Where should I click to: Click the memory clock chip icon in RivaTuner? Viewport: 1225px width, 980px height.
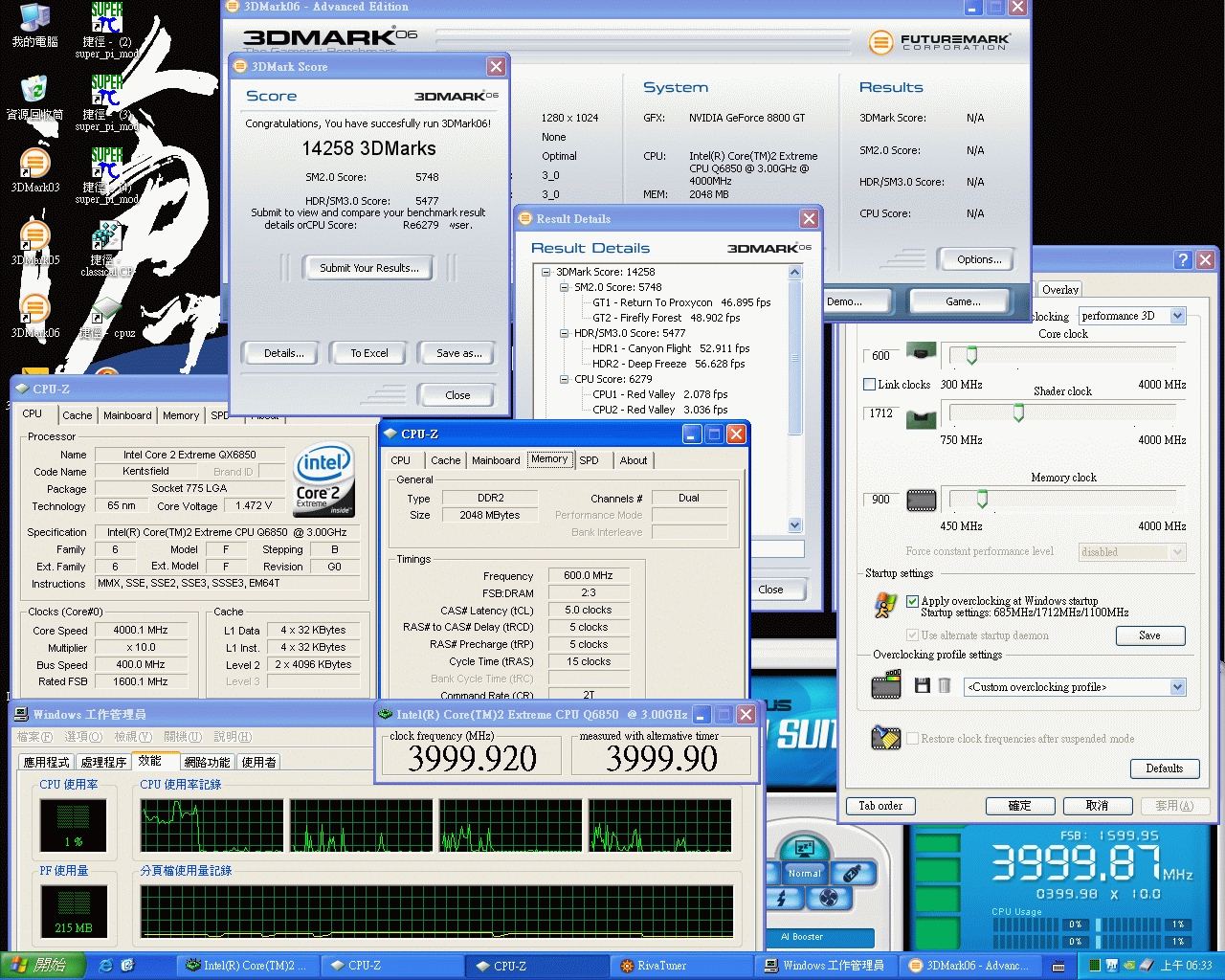click(x=921, y=500)
